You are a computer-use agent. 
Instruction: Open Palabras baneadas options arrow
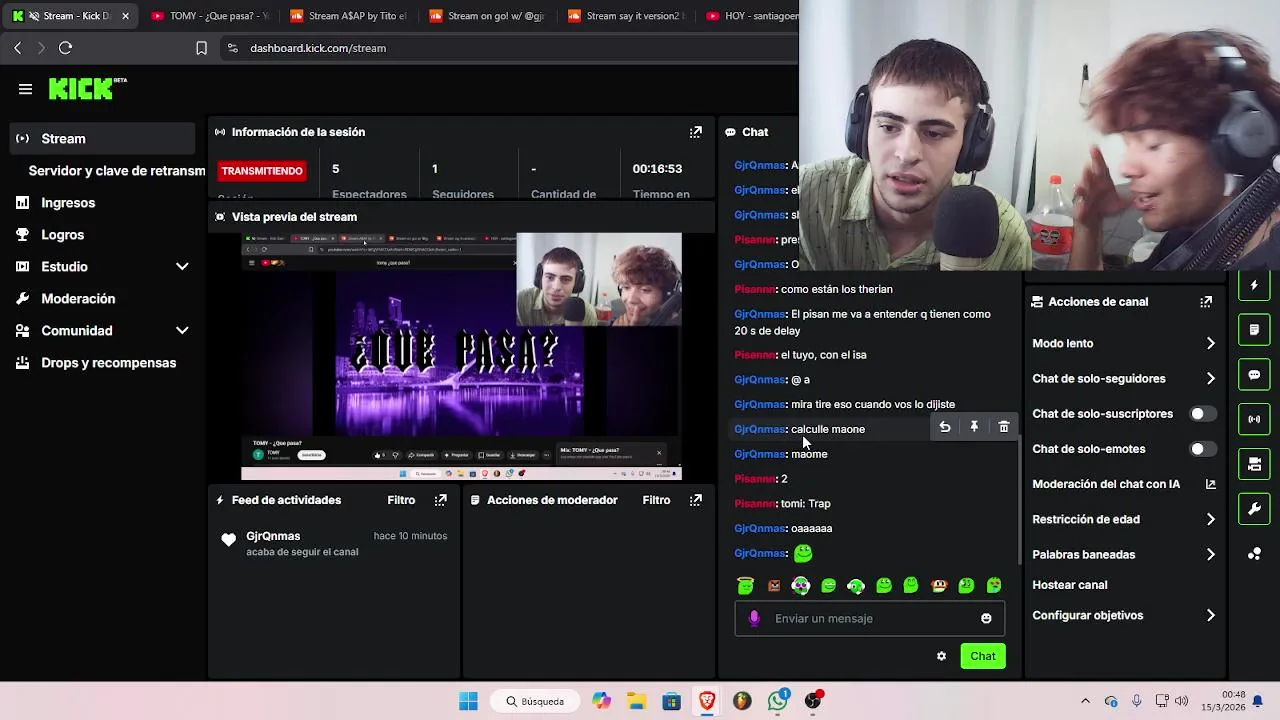1210,554
